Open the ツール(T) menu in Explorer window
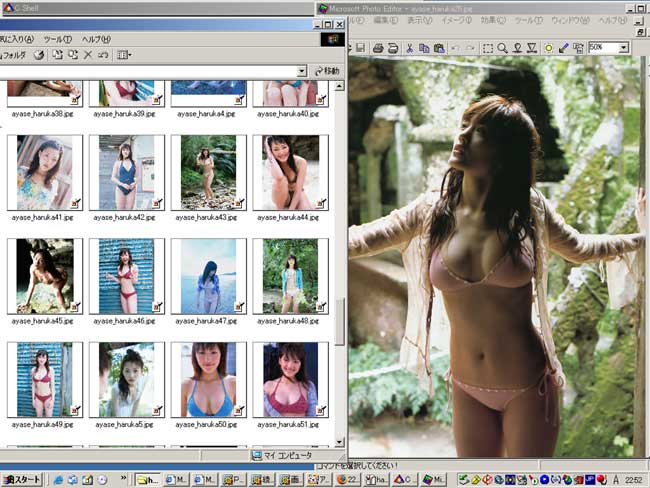This screenshot has height=488, width=650. [x=58, y=39]
